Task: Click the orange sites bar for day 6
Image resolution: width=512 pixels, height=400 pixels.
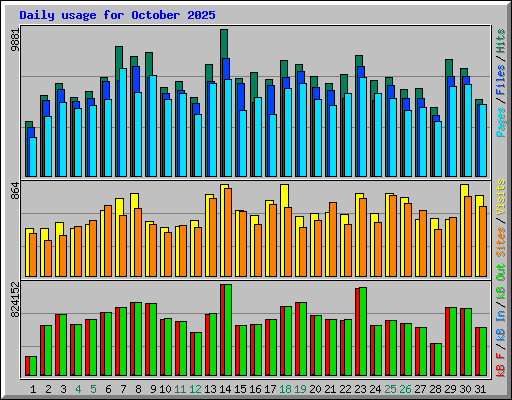Action: pos(108,241)
